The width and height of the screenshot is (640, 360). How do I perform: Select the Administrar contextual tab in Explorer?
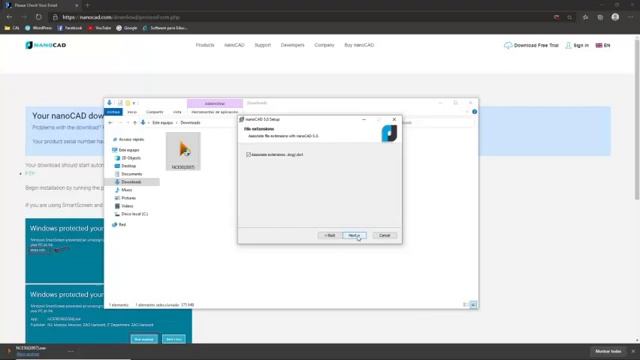[215, 104]
